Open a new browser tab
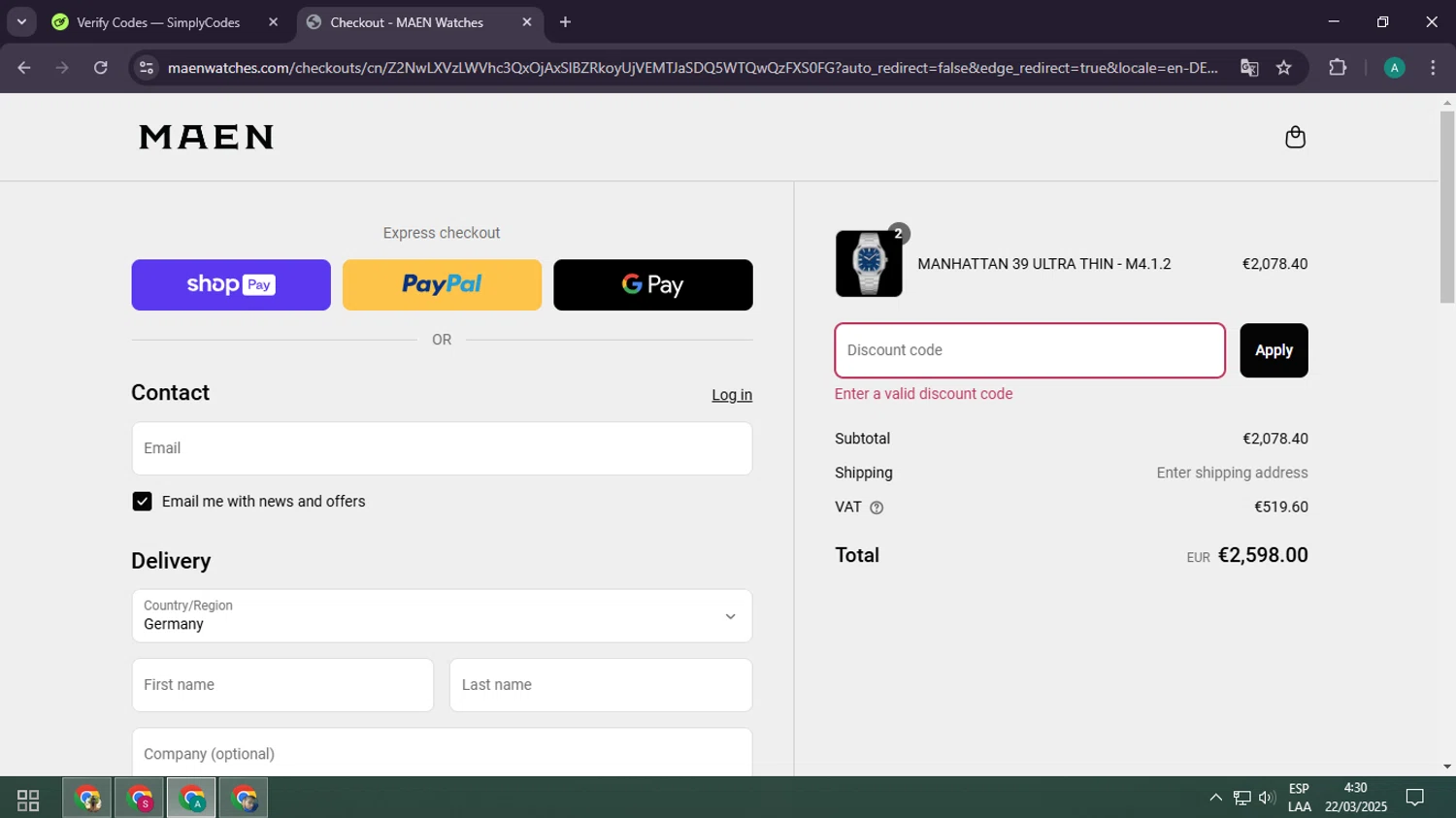This screenshot has height=818, width=1456. click(x=565, y=22)
